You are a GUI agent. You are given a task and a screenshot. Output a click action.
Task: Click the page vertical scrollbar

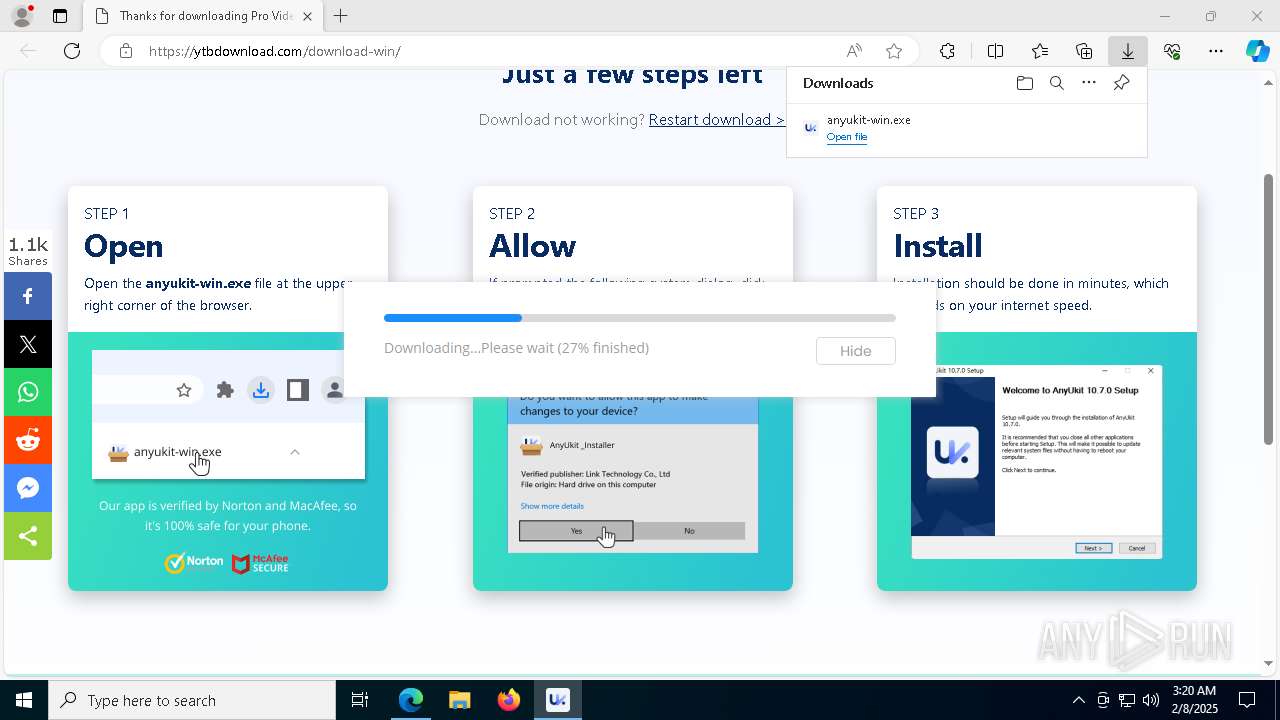(x=1268, y=310)
